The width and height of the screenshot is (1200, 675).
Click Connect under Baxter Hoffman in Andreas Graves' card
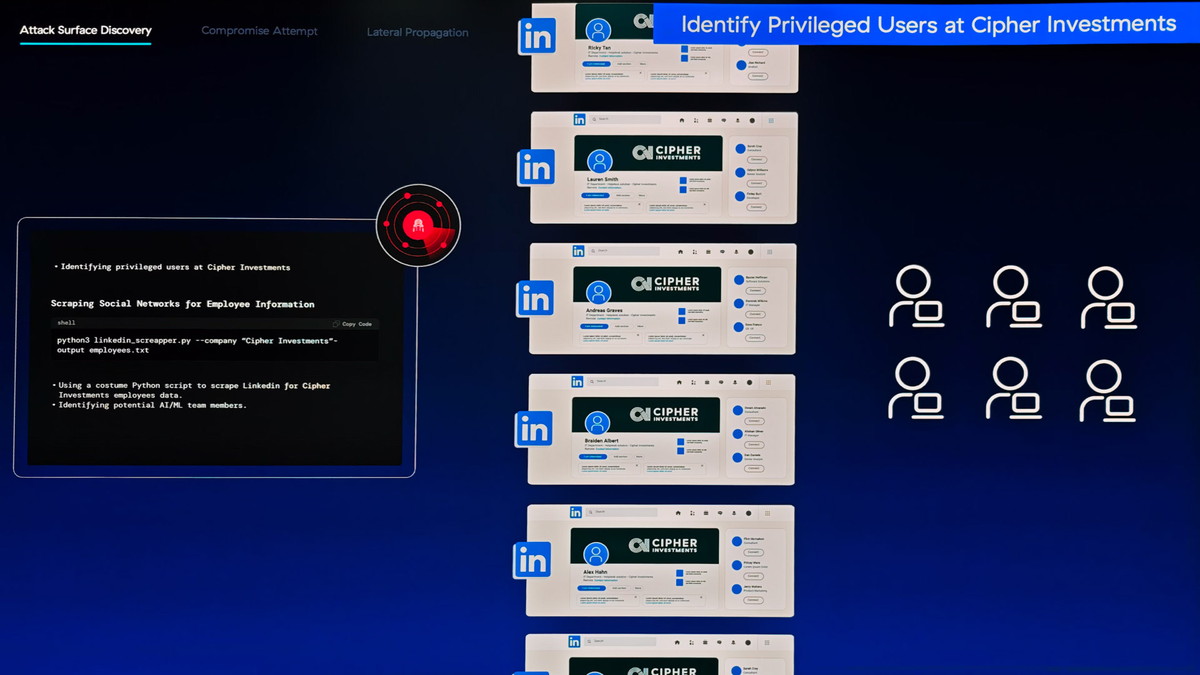pyautogui.click(x=755, y=291)
